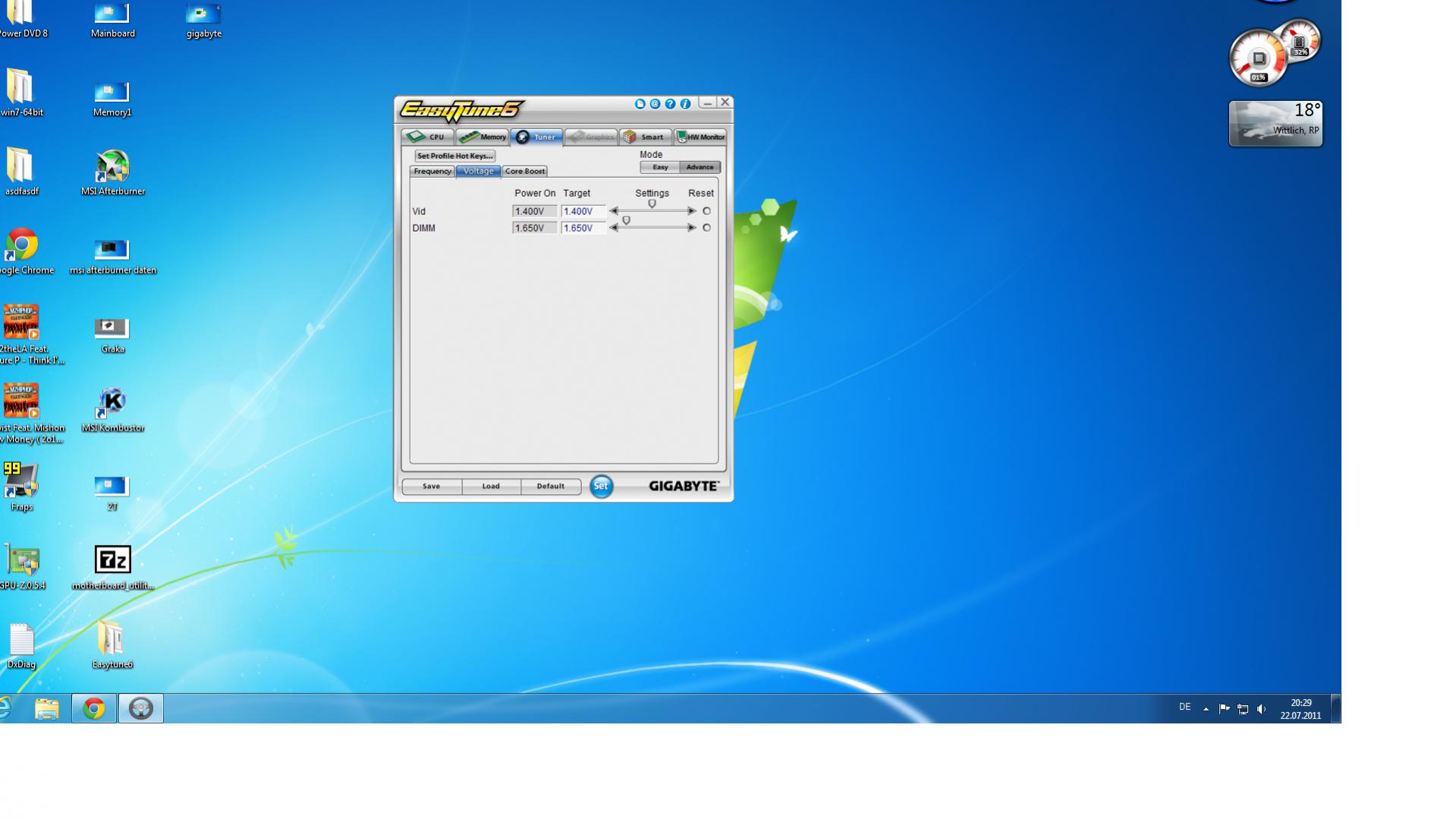Switch Mode to Easy
Viewport: 1456px width, 819px height.
point(660,167)
